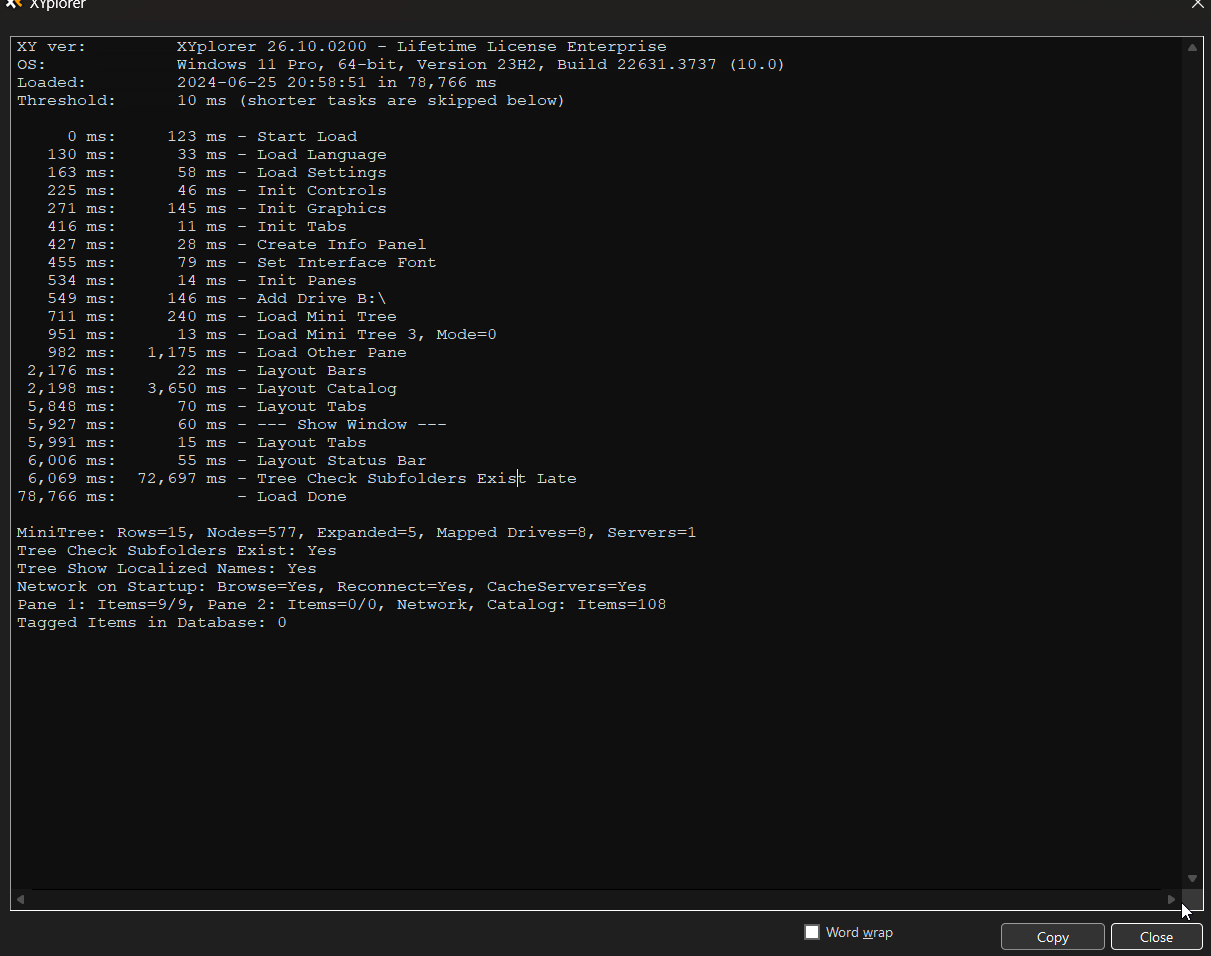Viewport: 1211px width, 956px height.
Task: Click the vertical scrollbar down arrow
Action: tap(1192, 879)
